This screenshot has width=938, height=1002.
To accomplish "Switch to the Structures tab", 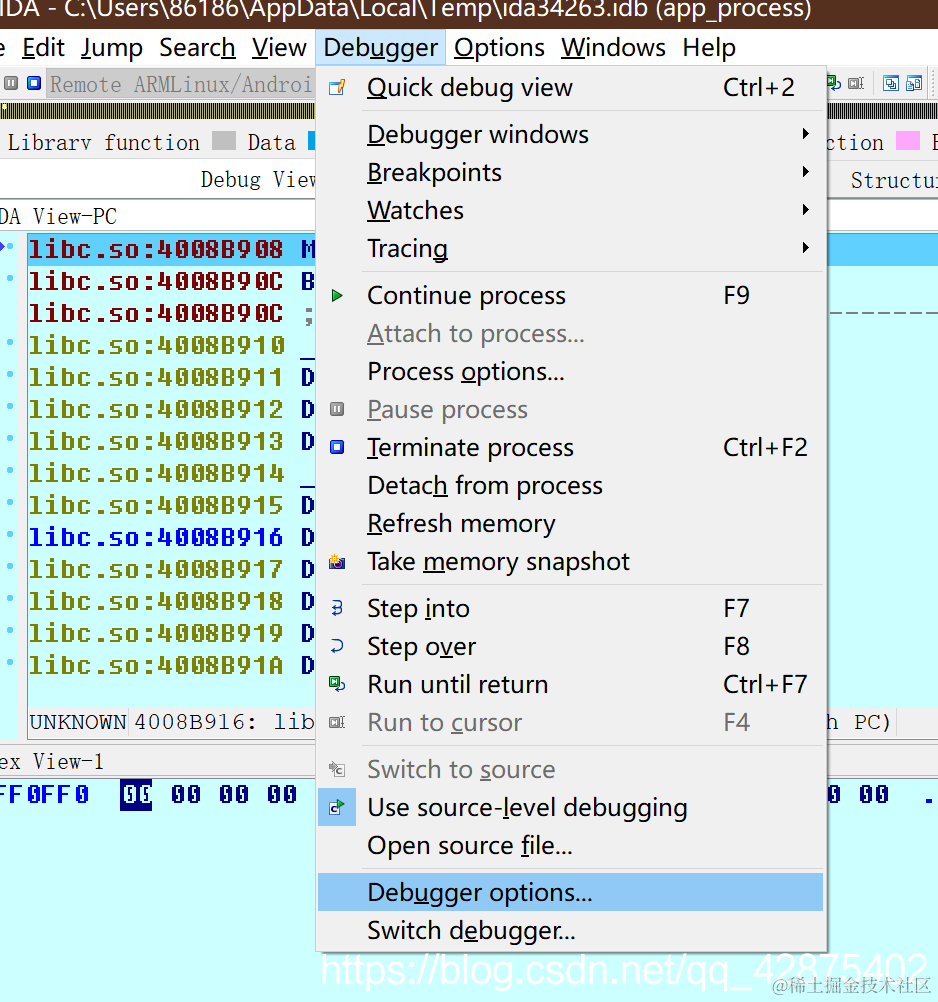I will tap(894, 180).
